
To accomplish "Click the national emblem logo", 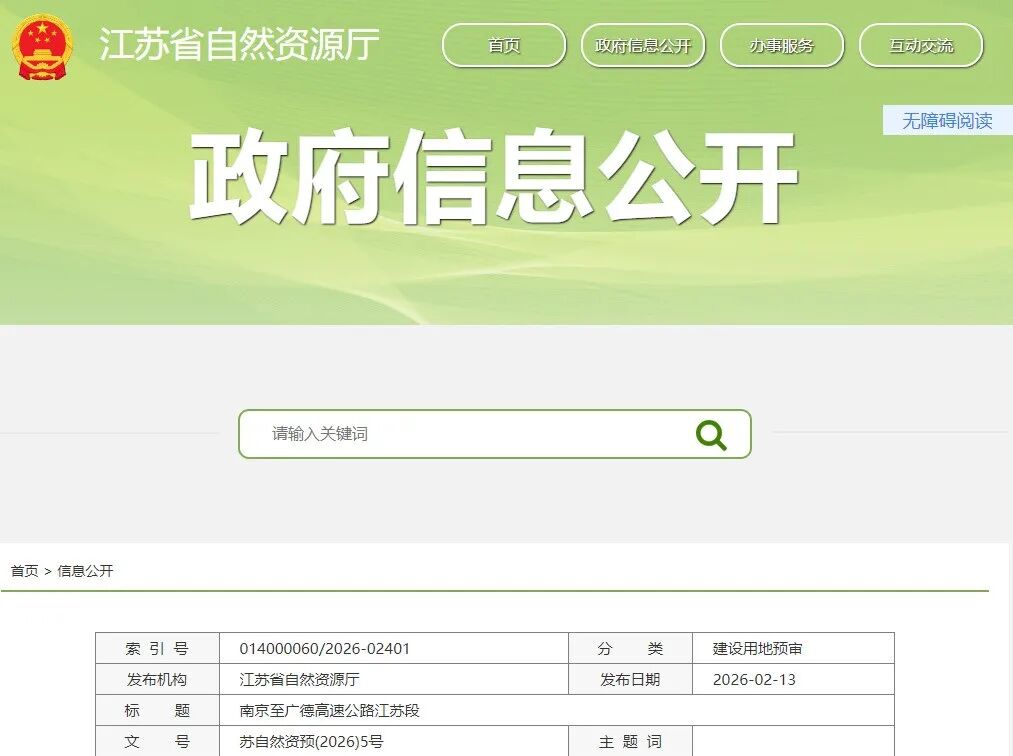I will 41,46.
